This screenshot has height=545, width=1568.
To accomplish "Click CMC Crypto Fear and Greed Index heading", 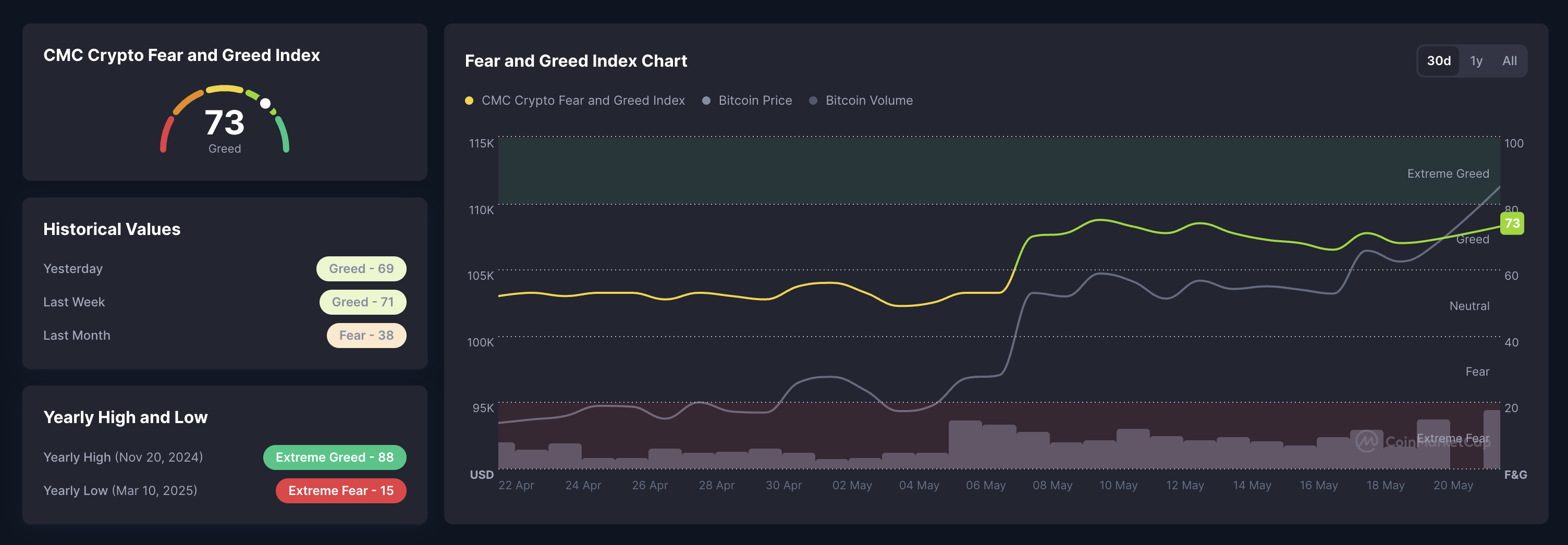I will 181,55.
